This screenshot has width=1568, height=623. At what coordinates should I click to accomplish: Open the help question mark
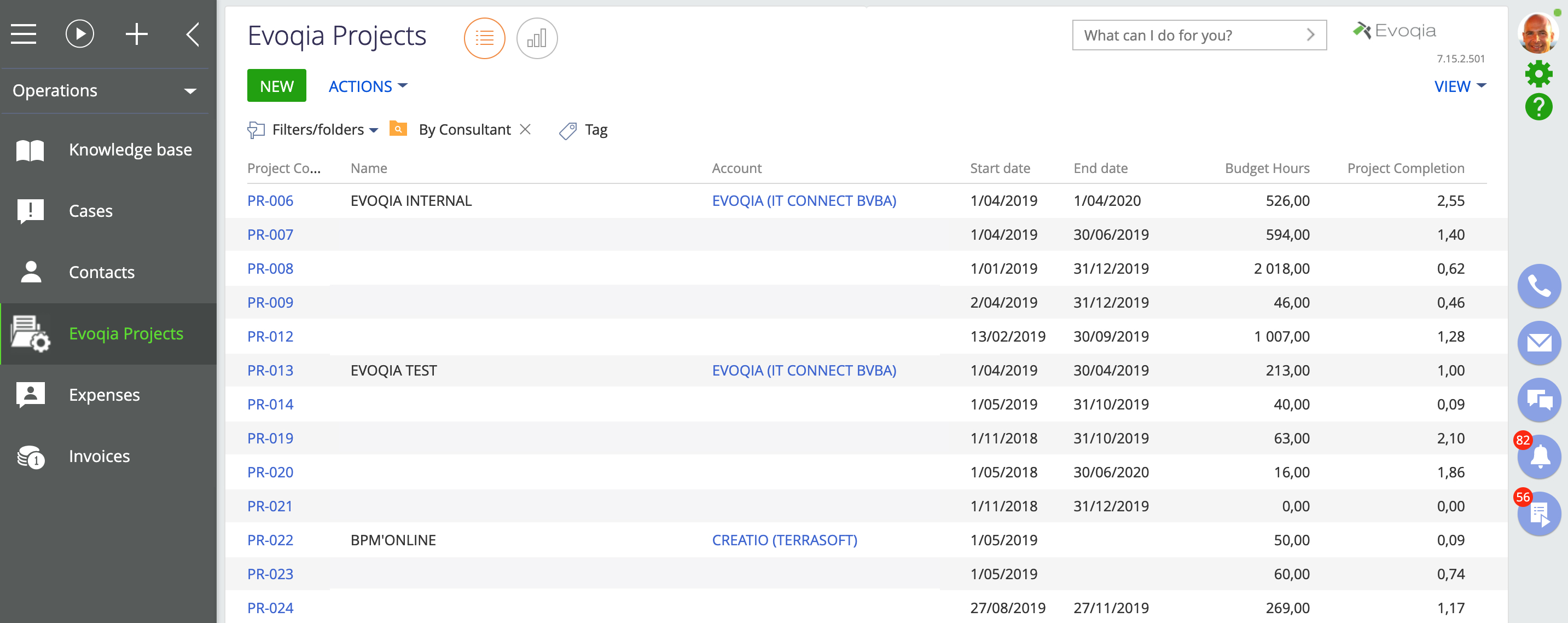1538,107
